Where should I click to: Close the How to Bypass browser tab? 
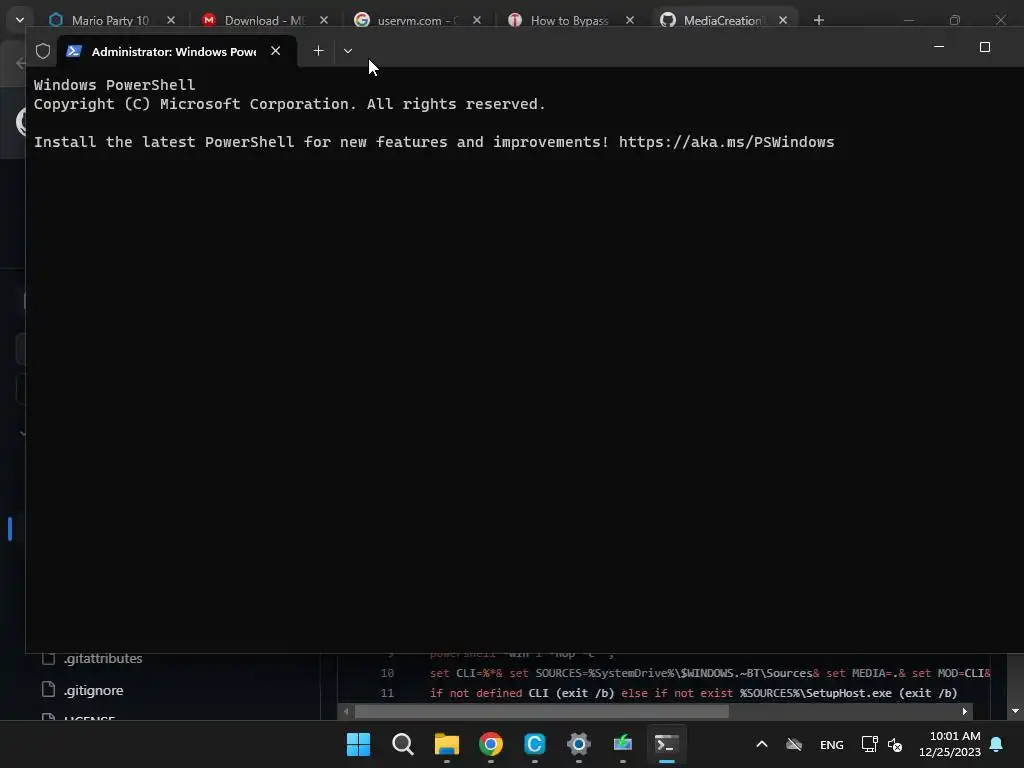(630, 20)
